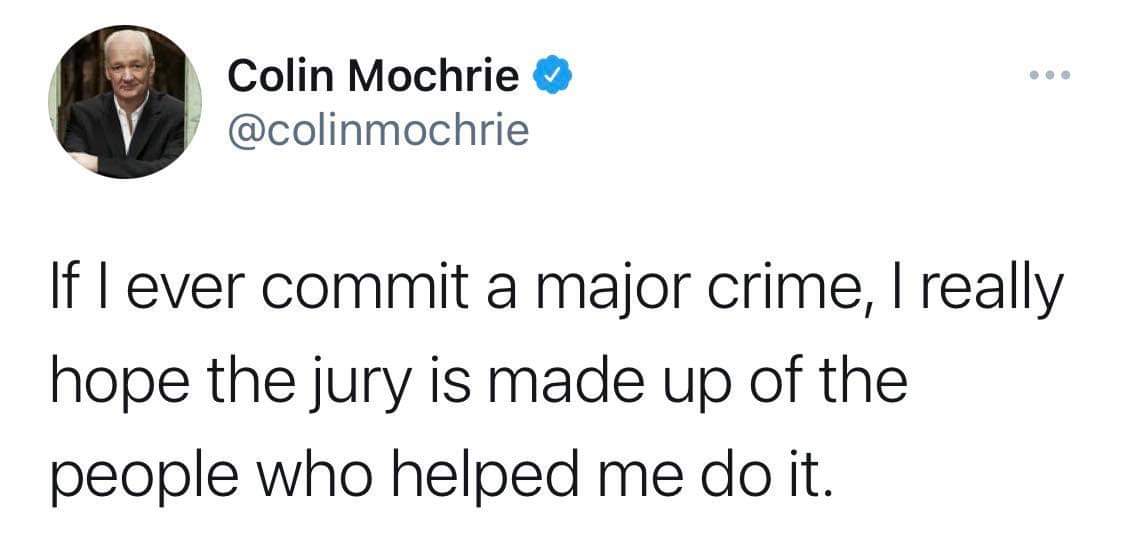Screen dimensions: 1125x554
Task: Click the tweet's second line starting with "hope"
Action: [479, 385]
